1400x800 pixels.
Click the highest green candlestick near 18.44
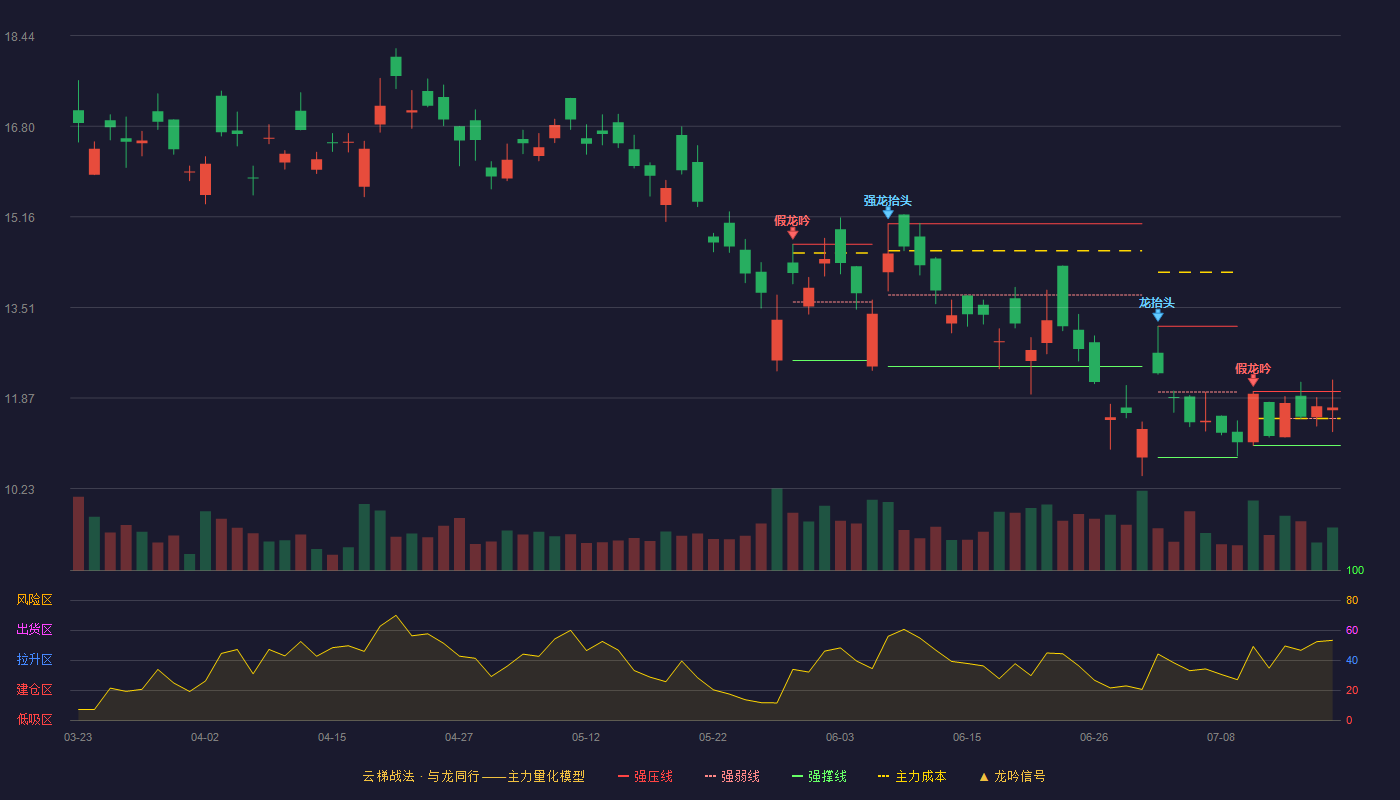point(396,66)
